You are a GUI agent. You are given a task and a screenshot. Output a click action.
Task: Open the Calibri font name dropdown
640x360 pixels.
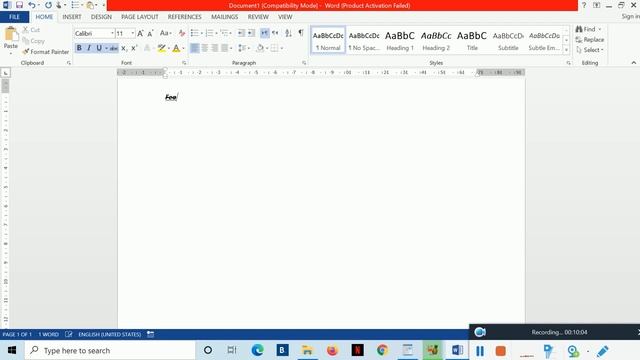coord(112,33)
